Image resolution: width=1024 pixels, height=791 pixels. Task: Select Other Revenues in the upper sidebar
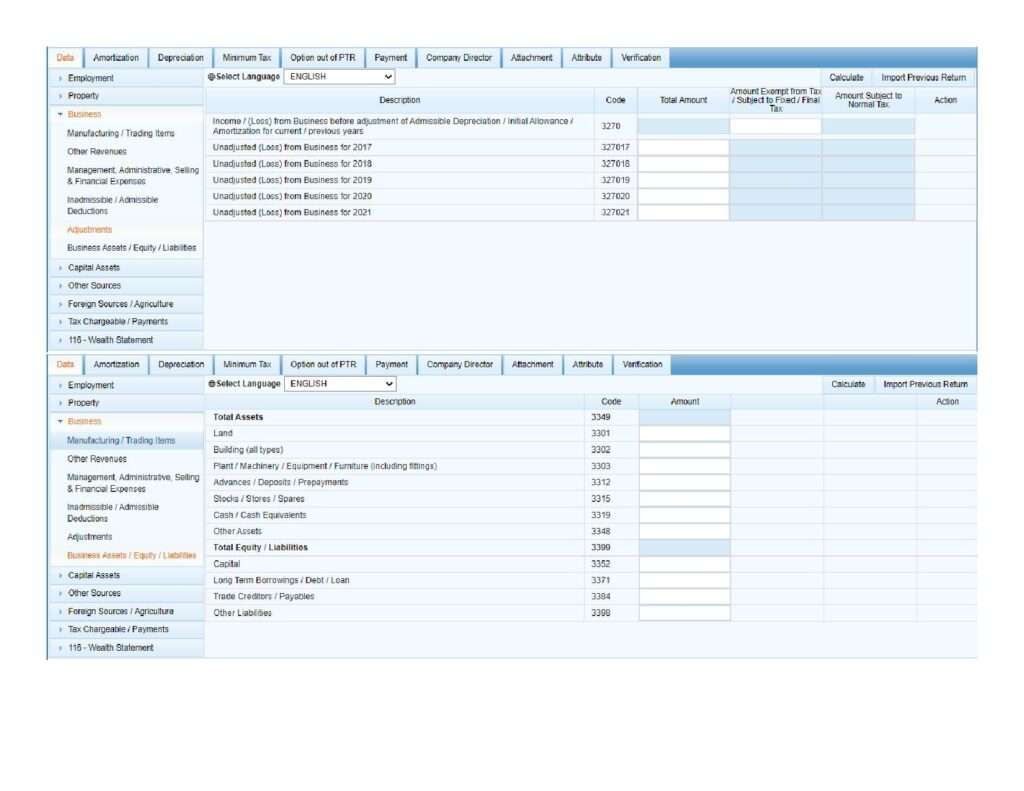point(96,152)
